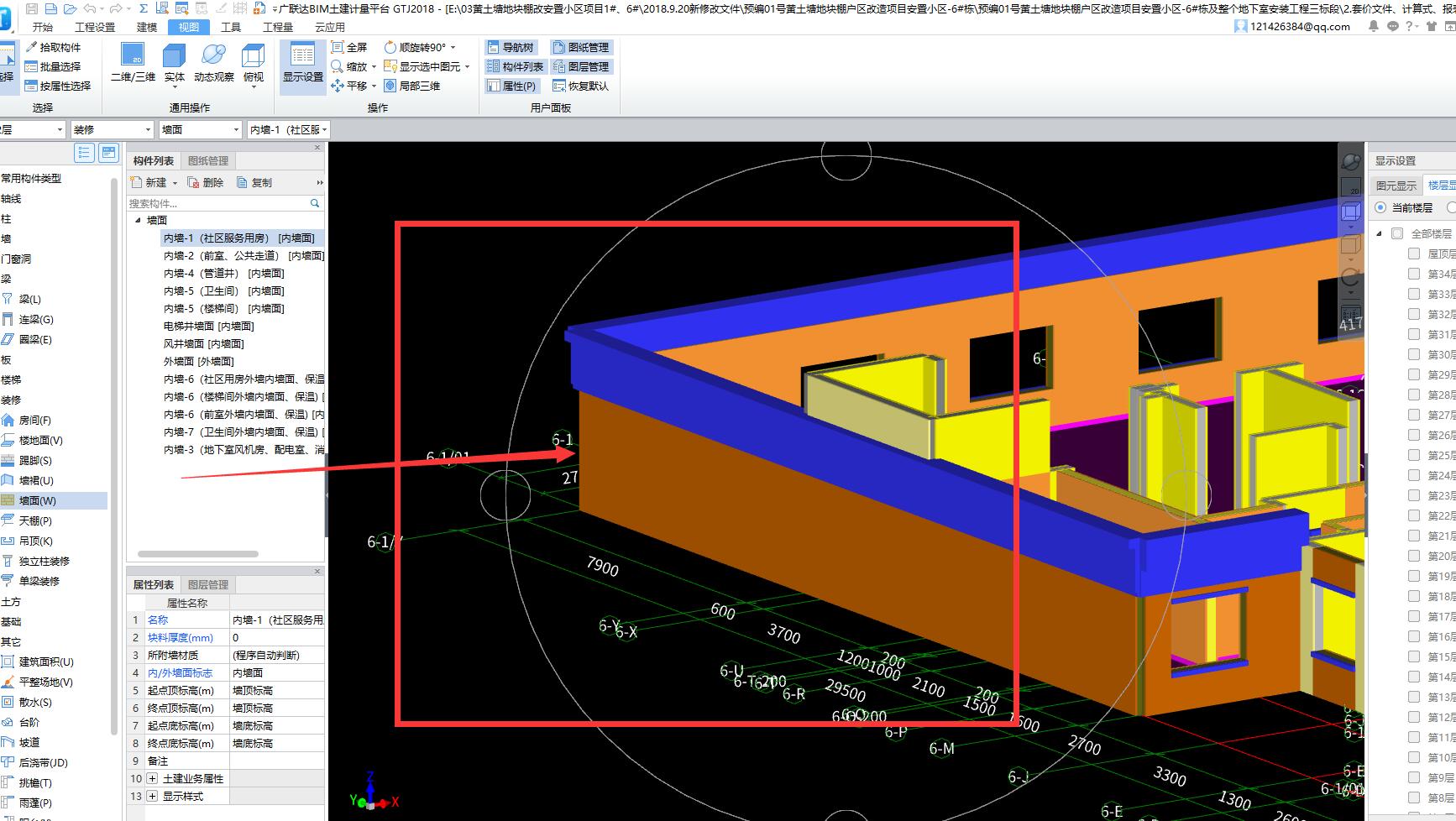
Task: Click the open folder icon
Action: pyautogui.click(x=70, y=8)
